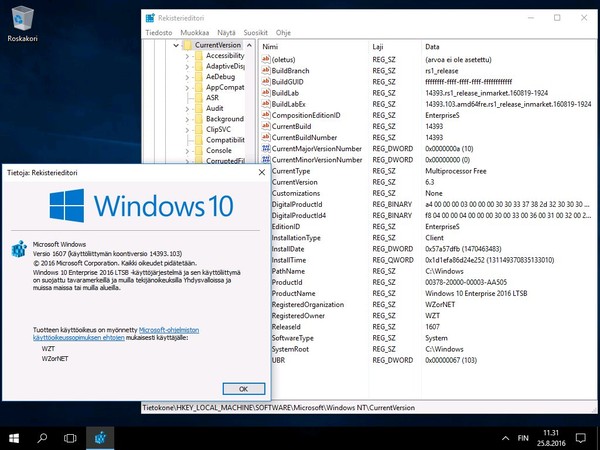
Task: Click the BuildGUID string value icon
Action: (266, 82)
